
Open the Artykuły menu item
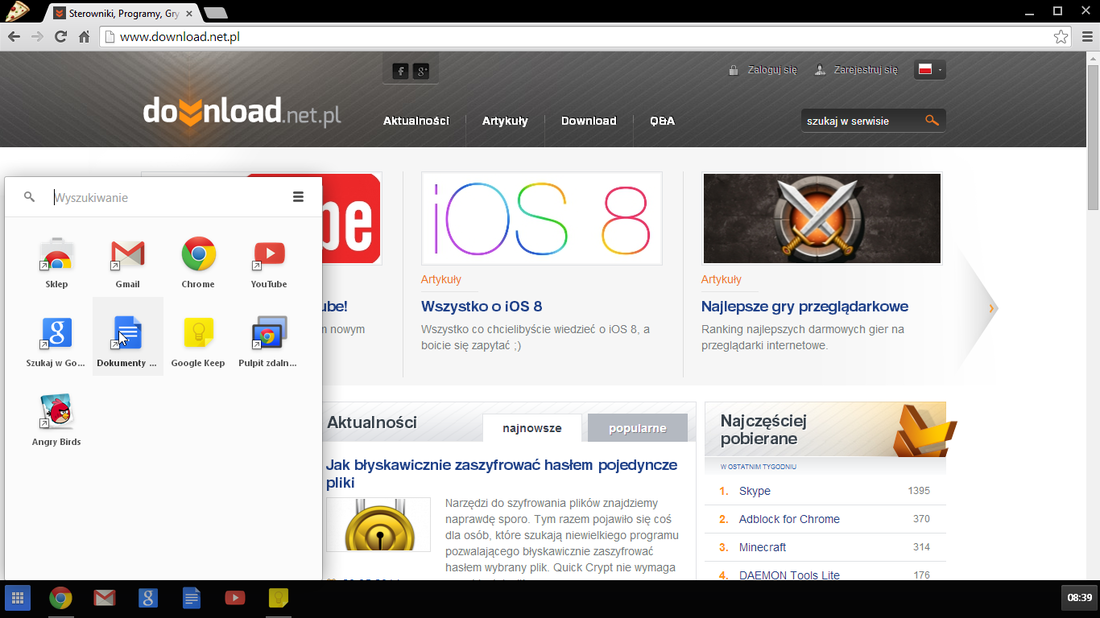pyautogui.click(x=505, y=121)
